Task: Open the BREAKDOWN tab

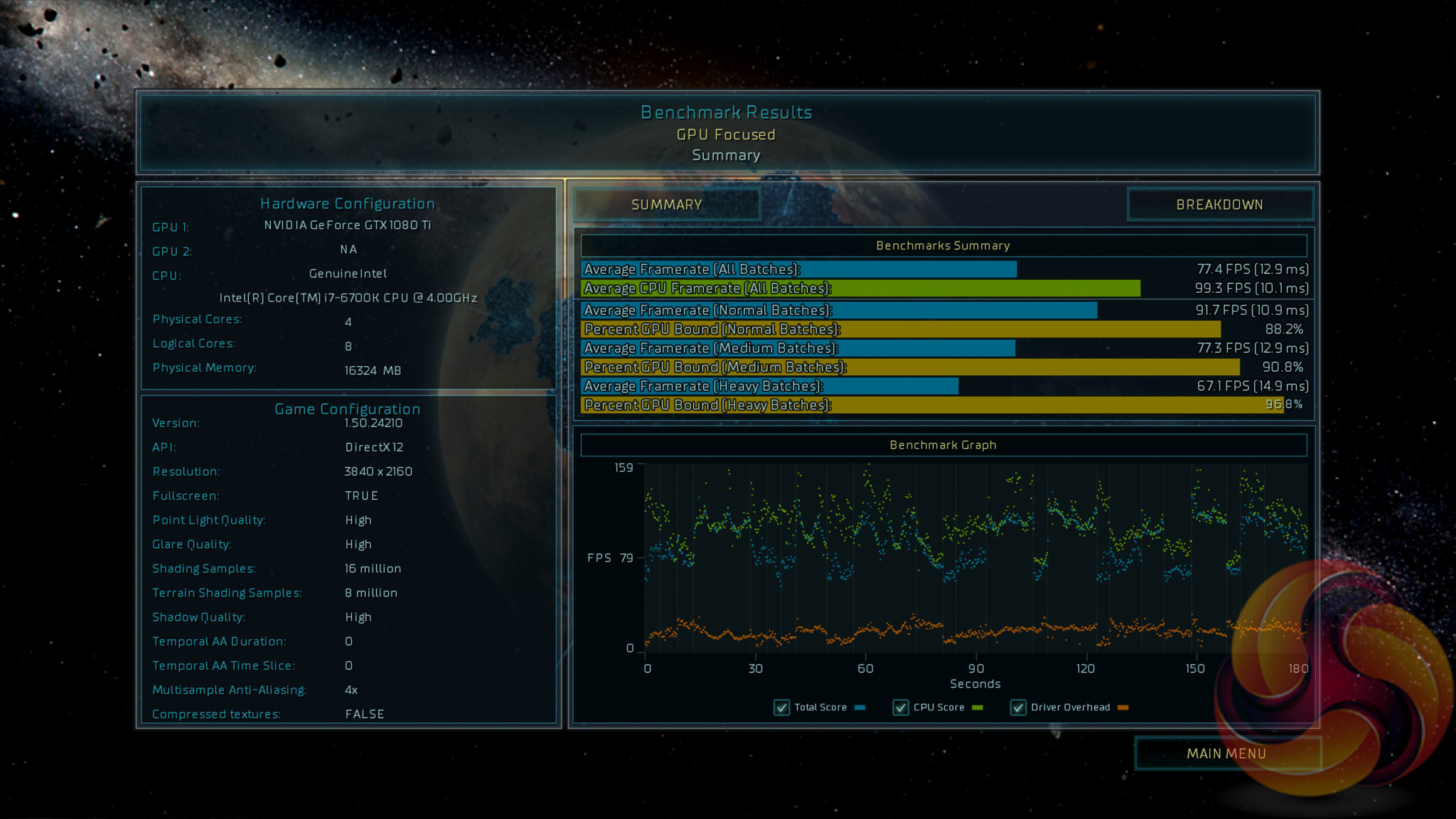Action: (1219, 205)
